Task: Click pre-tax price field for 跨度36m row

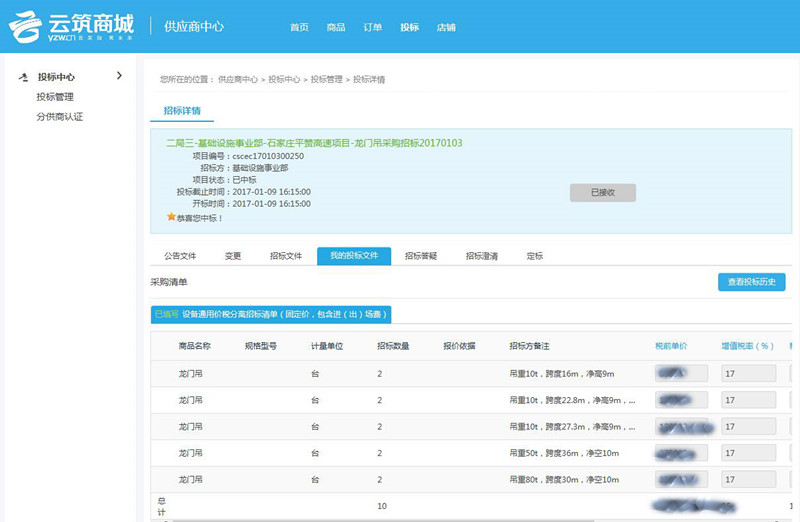Action: tap(681, 453)
